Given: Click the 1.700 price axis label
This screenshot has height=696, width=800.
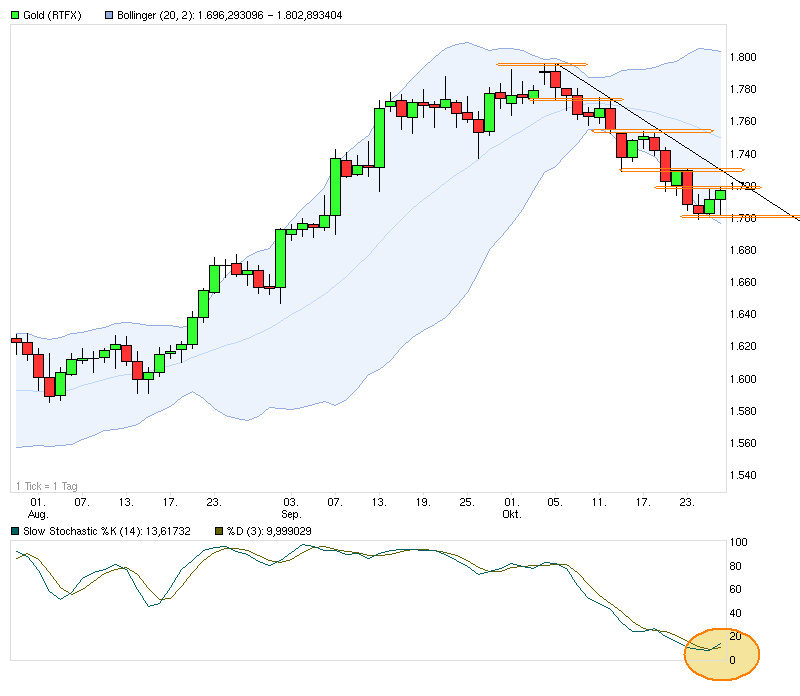Looking at the screenshot, I should click(x=744, y=218).
